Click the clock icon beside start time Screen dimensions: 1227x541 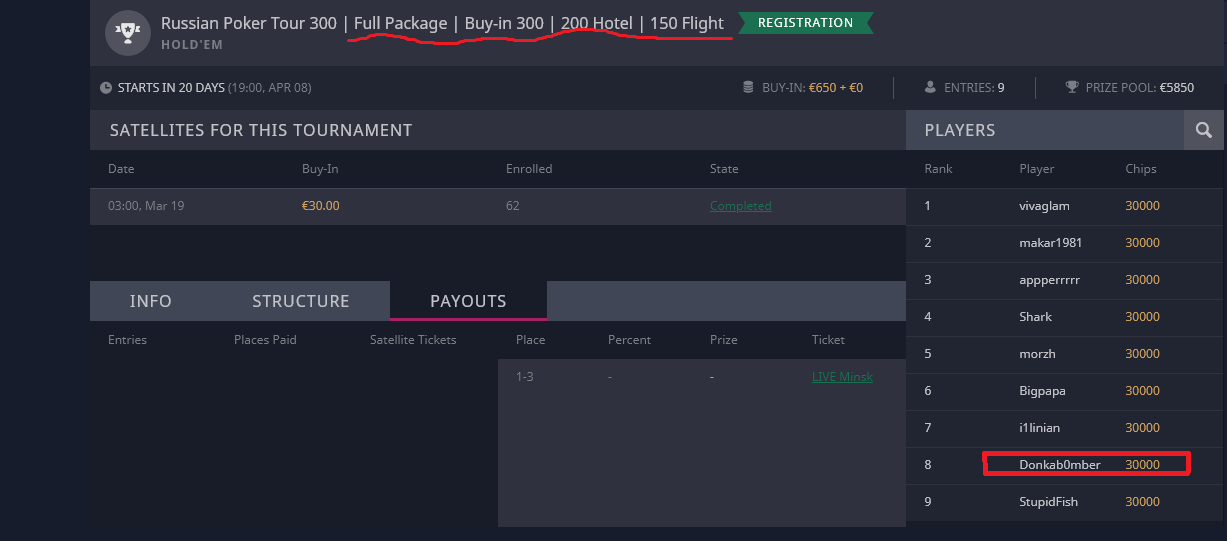106,88
